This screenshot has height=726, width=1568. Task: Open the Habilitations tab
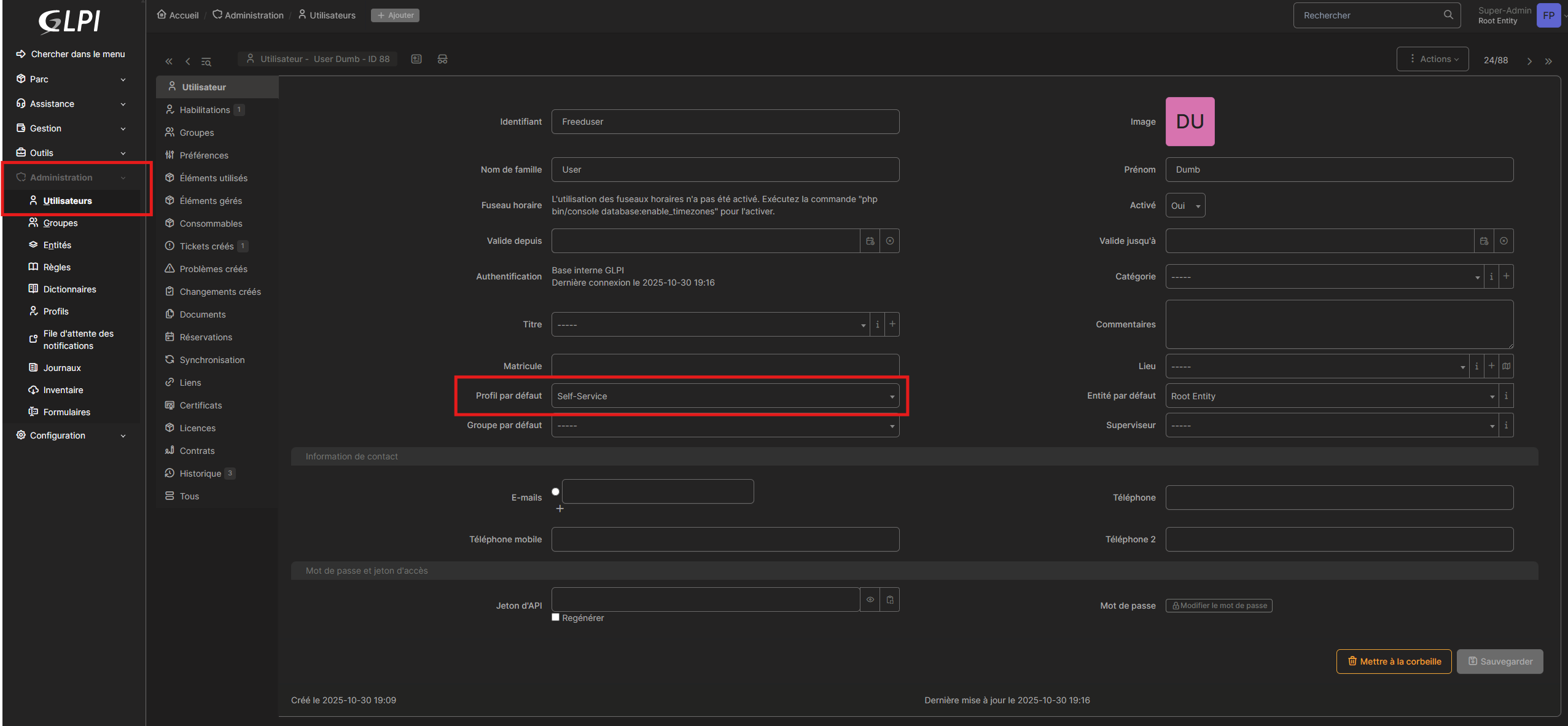[x=205, y=110]
